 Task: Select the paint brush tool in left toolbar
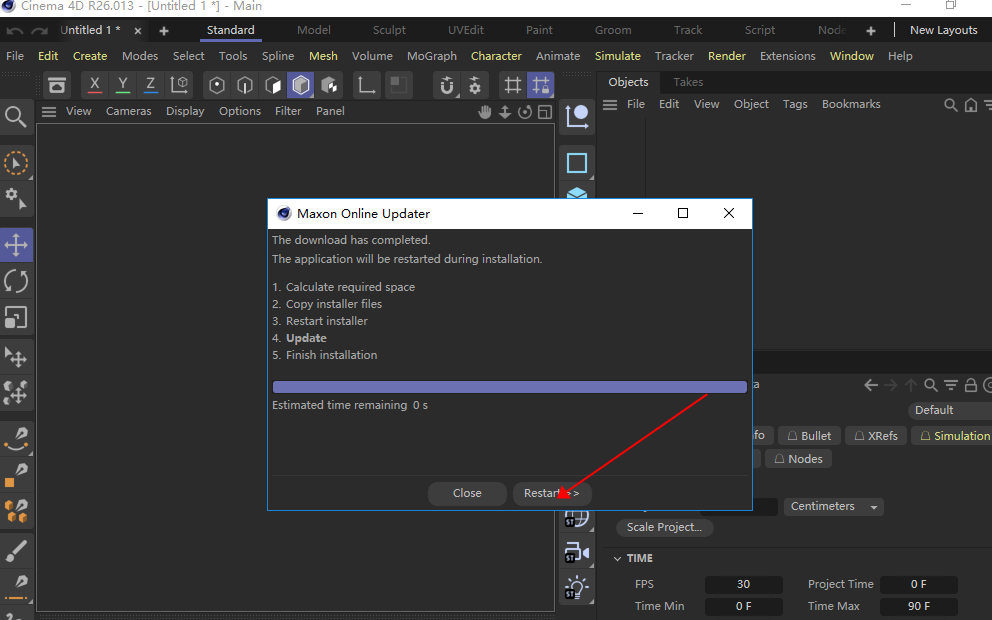pyautogui.click(x=16, y=550)
